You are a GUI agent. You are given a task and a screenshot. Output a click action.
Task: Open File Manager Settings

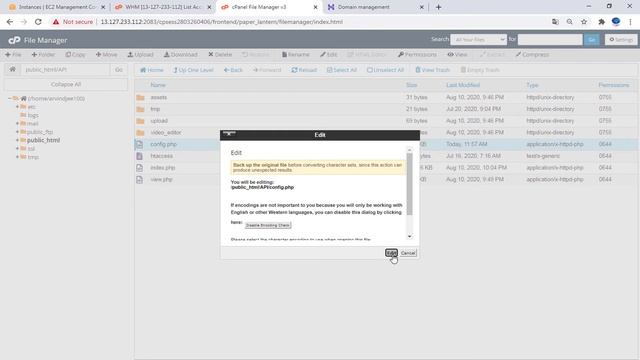click(x=621, y=40)
